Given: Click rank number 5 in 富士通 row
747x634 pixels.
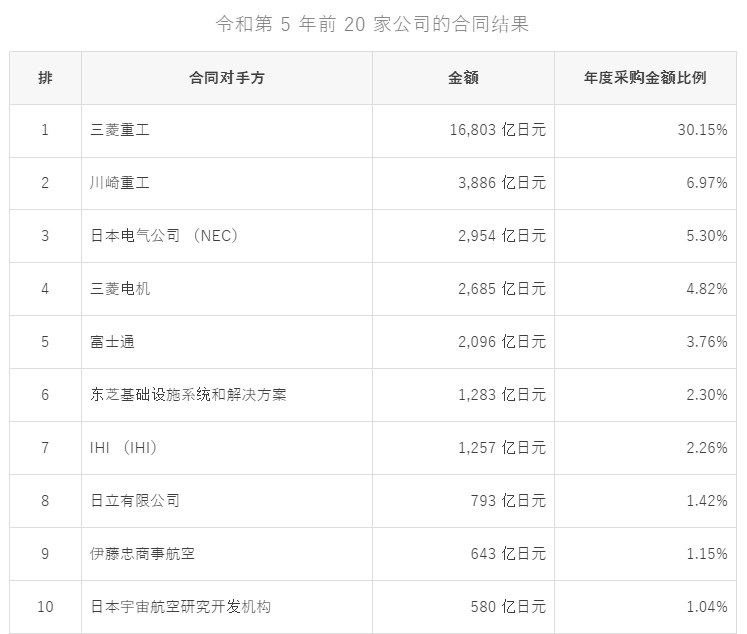Looking at the screenshot, I should coord(45,342).
